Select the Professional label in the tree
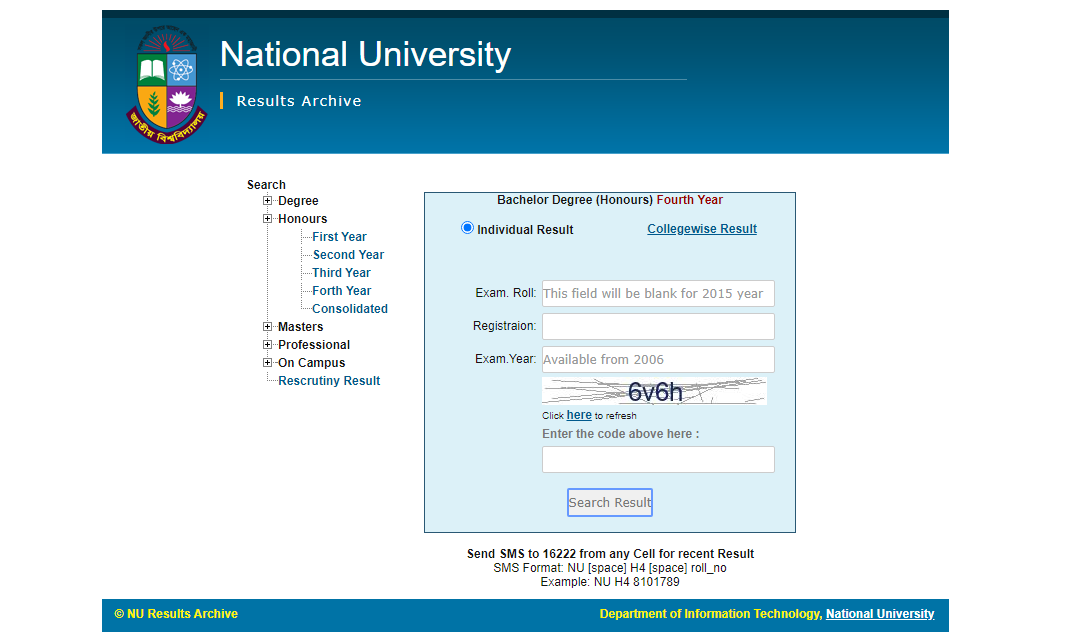The height and width of the screenshot is (638, 1067). [x=314, y=345]
